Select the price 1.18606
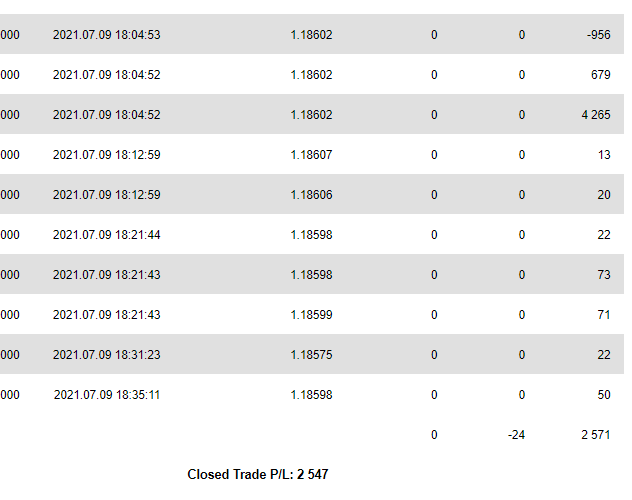Screen dimensions: 632x500 tap(311, 195)
